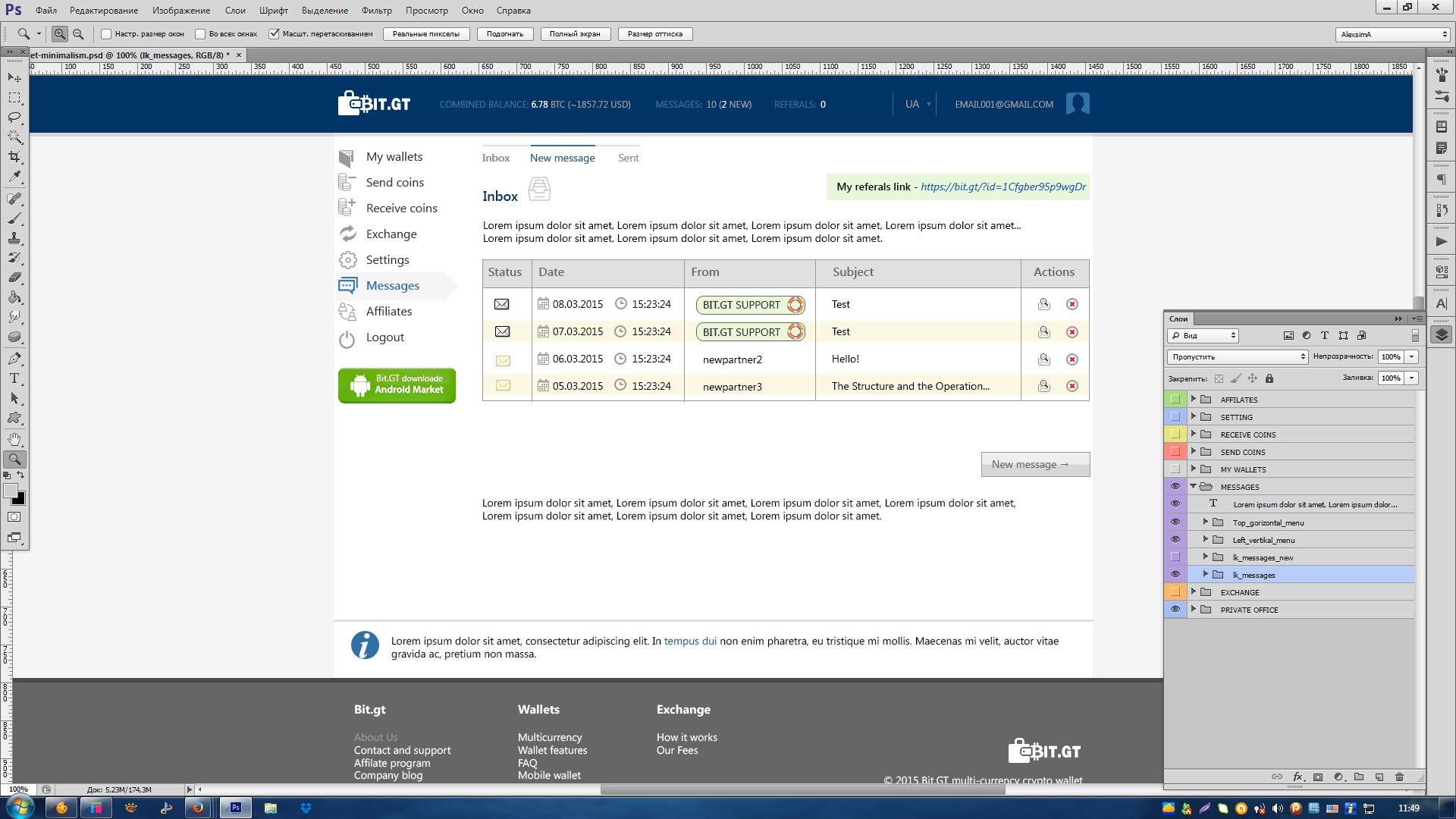This screenshot has width=1456, height=819.
Task: Select the Lasso tool
Action: point(14,118)
